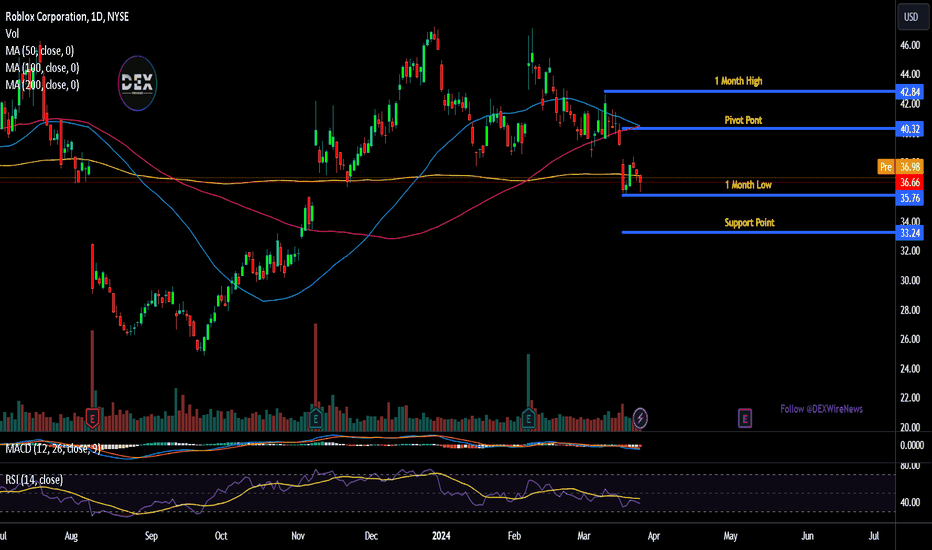Click the Oct label on time axis
Screen dimensions: 932x550
click(x=221, y=536)
